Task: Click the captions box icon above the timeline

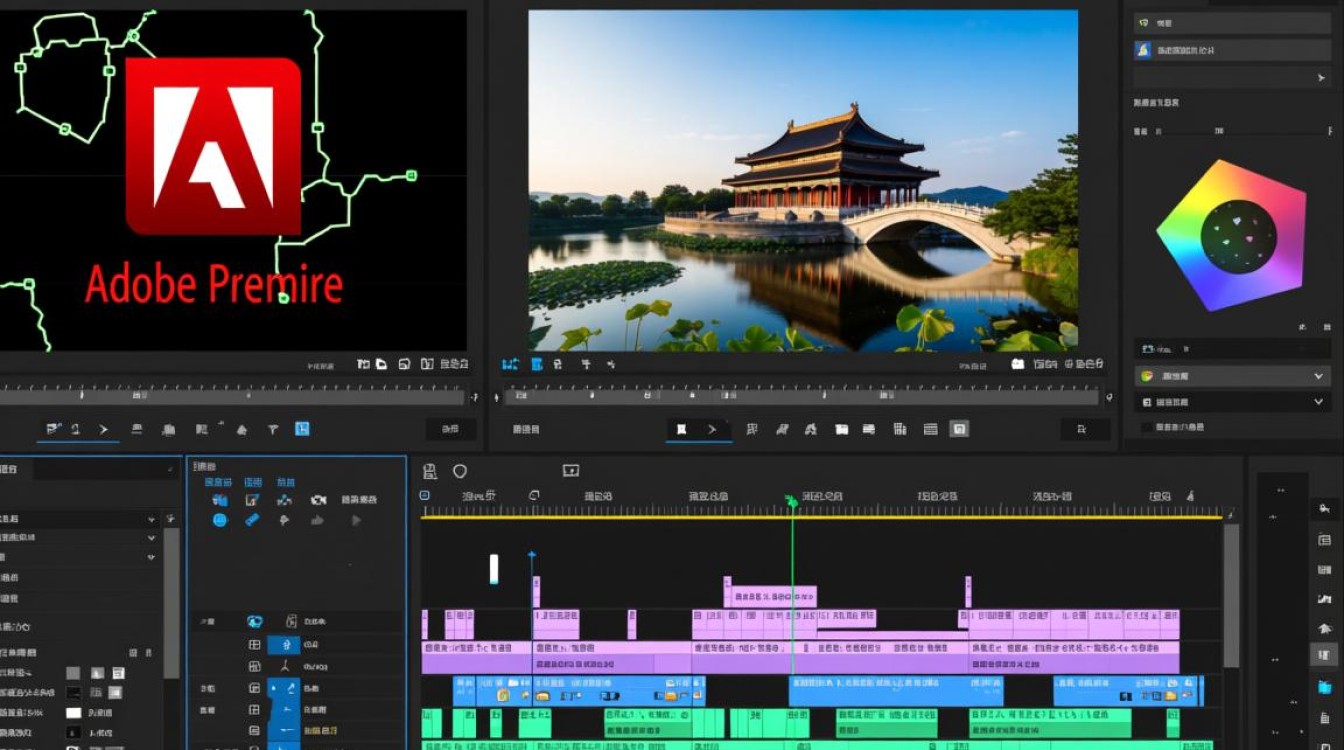Action: (571, 470)
